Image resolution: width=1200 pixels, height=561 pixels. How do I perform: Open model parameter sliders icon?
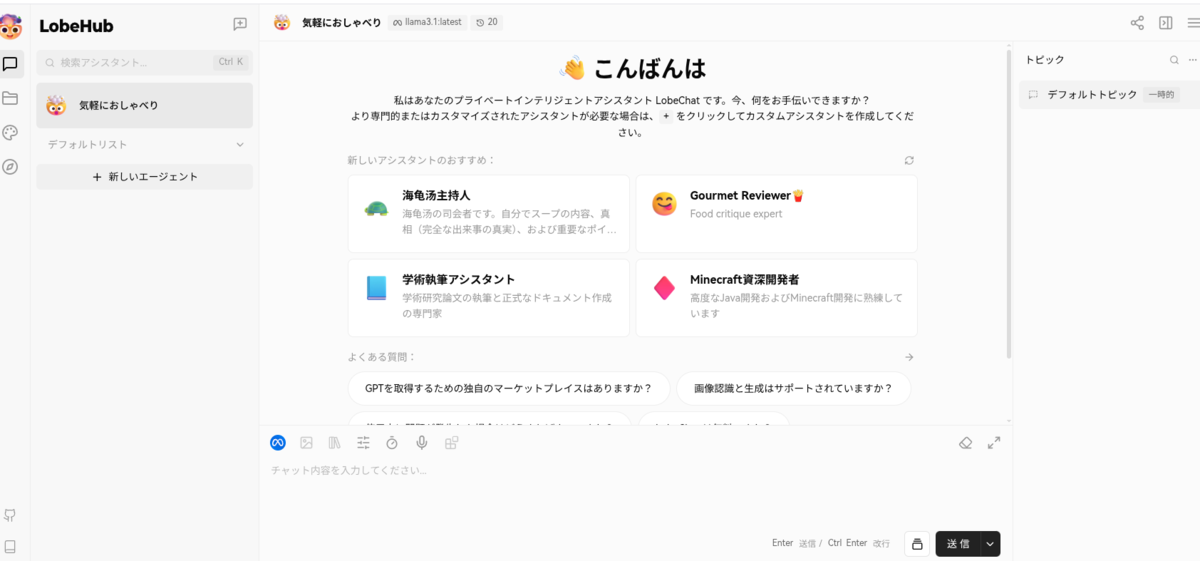[x=364, y=442]
